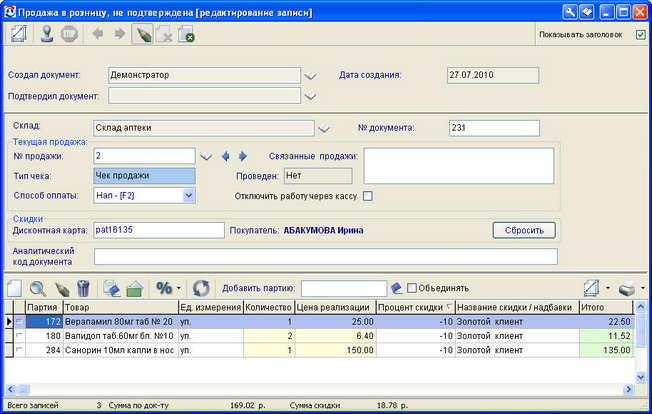
Task: Click the stamp confirm document icon
Action: coord(47,34)
